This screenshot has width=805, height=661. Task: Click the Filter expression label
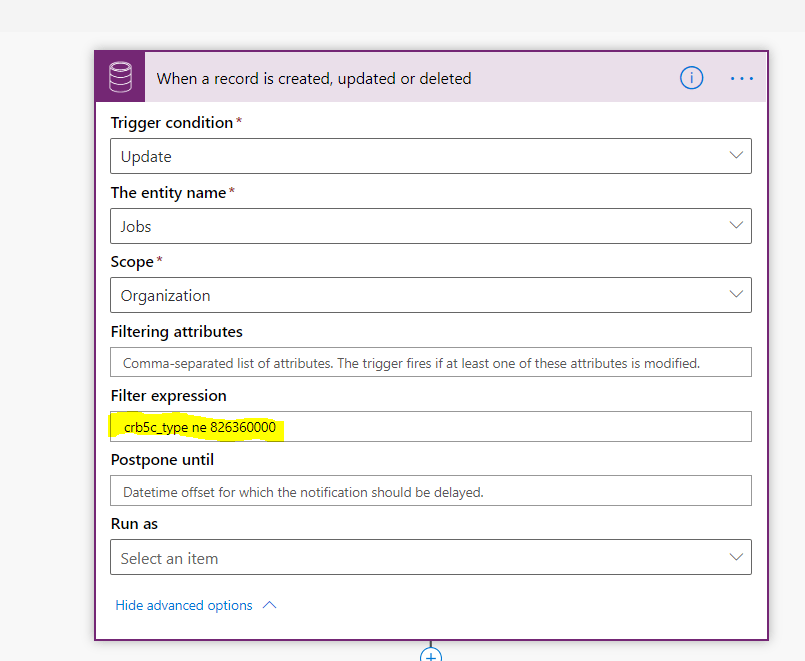pos(168,396)
